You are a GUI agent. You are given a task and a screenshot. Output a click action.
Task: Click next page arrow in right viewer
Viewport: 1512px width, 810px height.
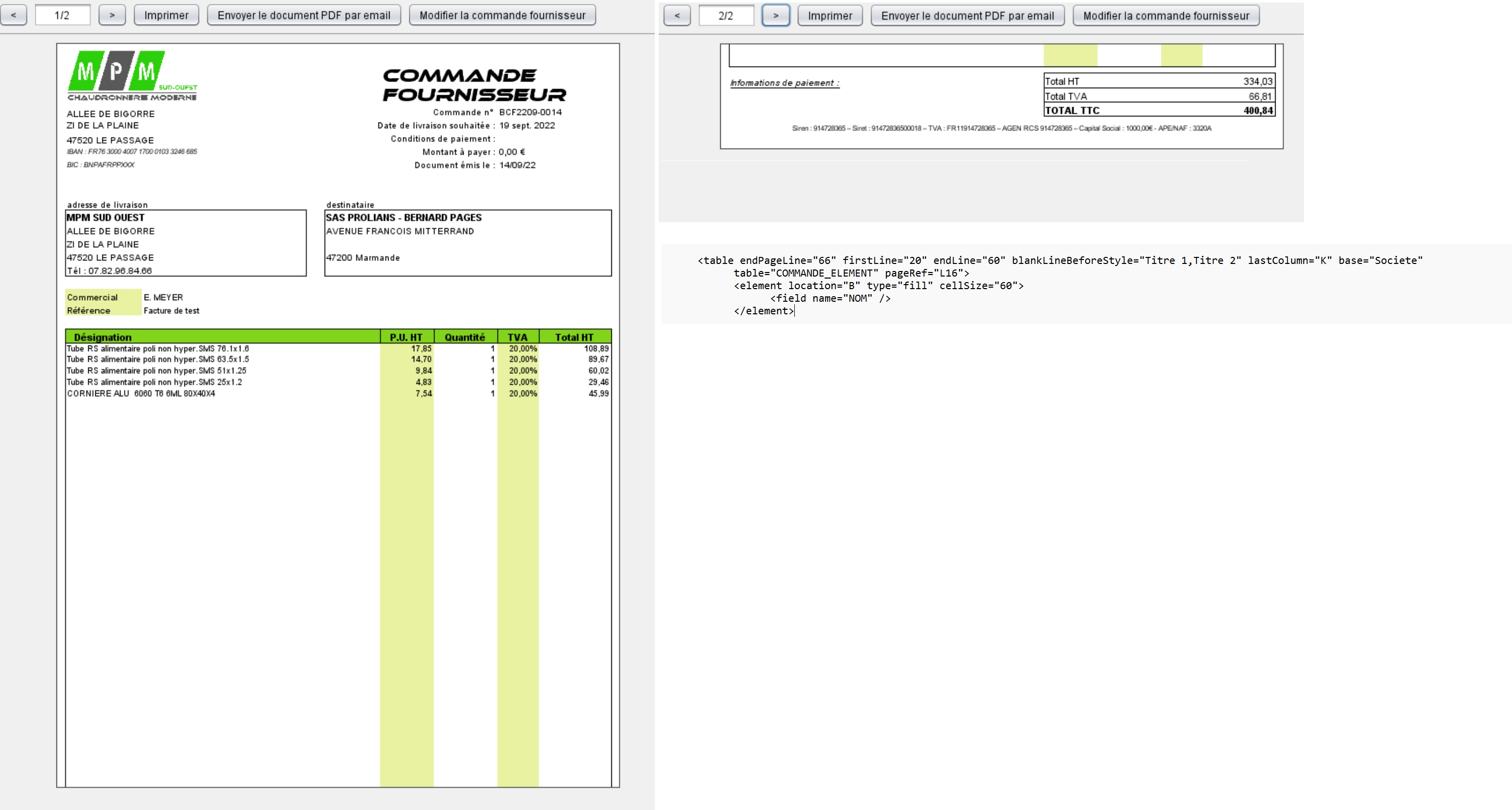click(775, 16)
